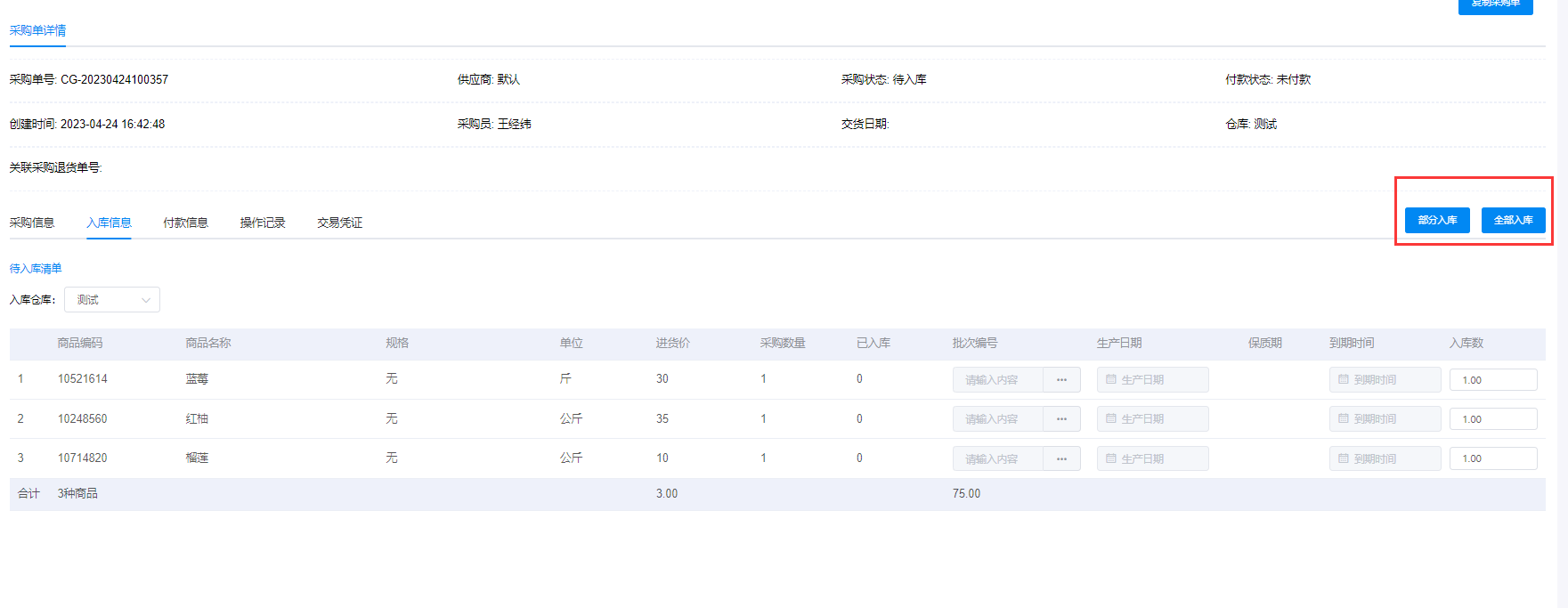Click the 入库数 field for 榴莲 row
The image size is (1568, 608).
1493,459
